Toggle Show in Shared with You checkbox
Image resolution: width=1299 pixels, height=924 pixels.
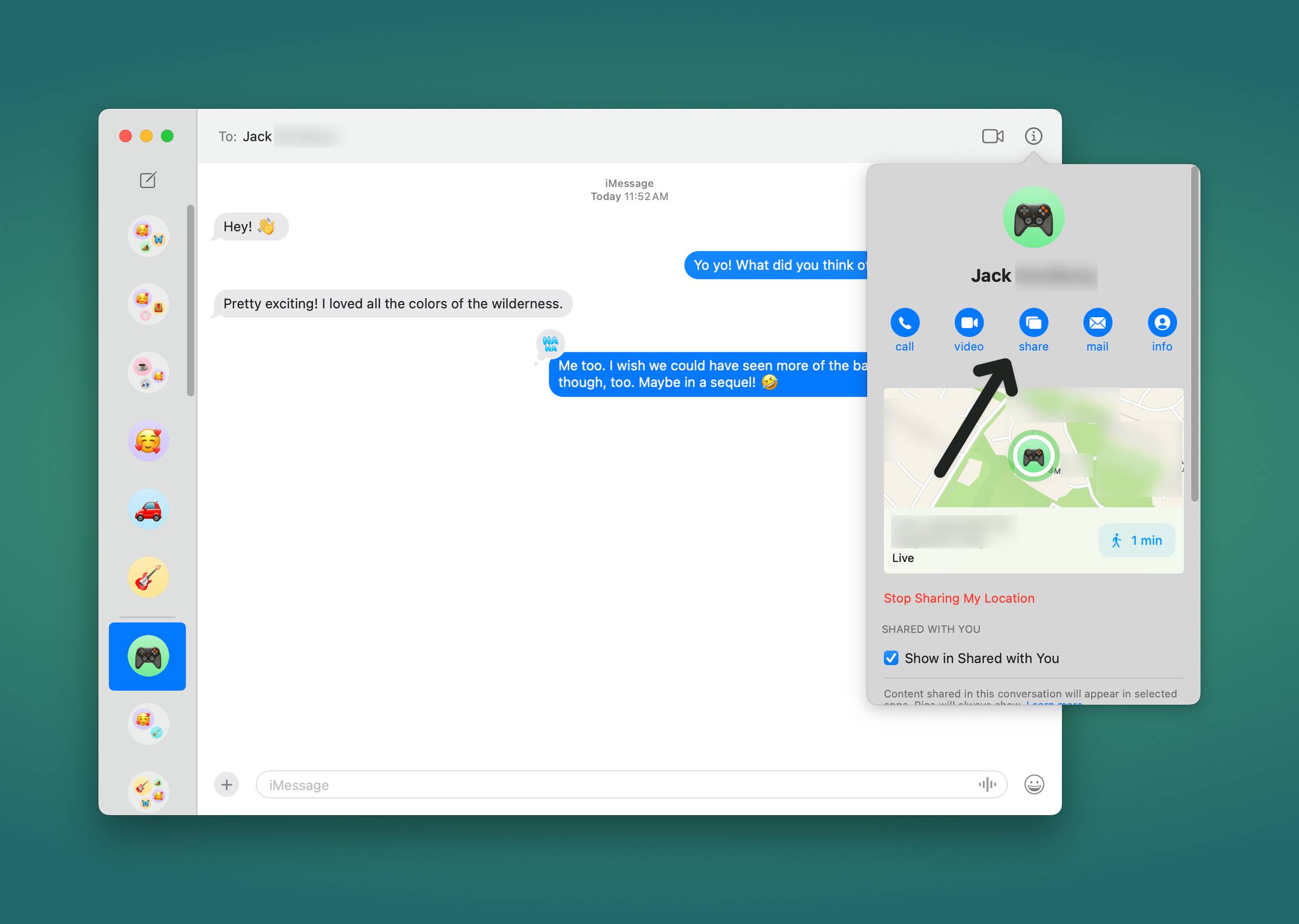click(891, 657)
